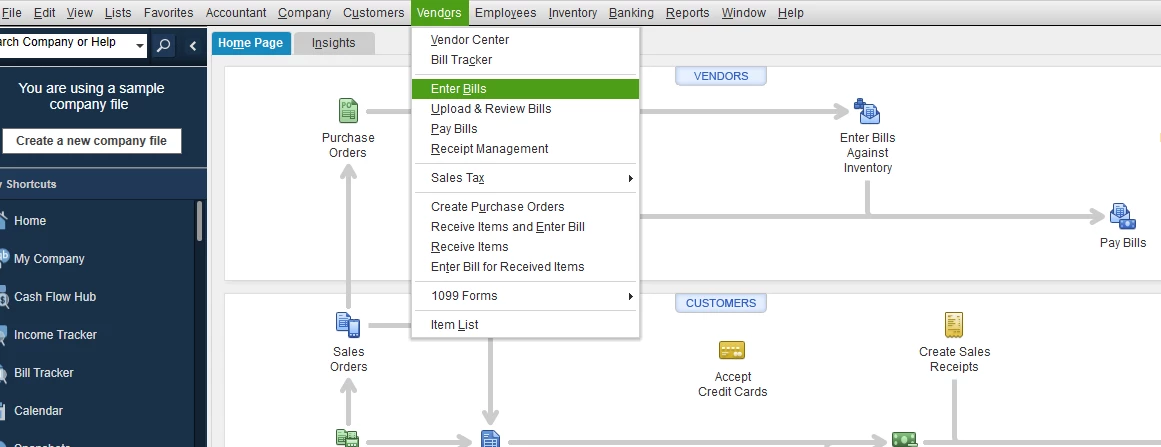Image resolution: width=1161 pixels, height=447 pixels.
Task: Choose Vendor Center menu item
Action: tap(525, 40)
